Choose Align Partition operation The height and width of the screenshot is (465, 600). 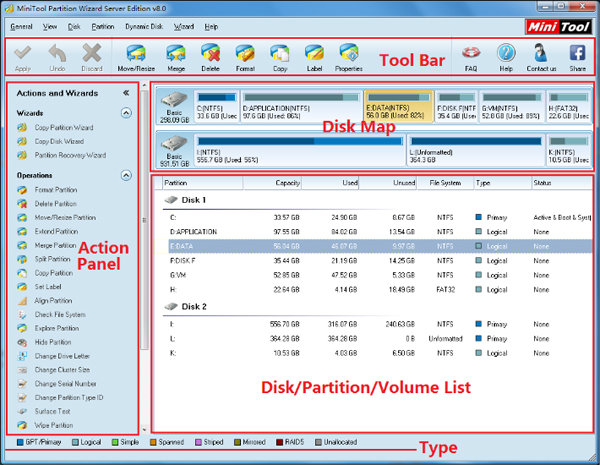click(53, 300)
